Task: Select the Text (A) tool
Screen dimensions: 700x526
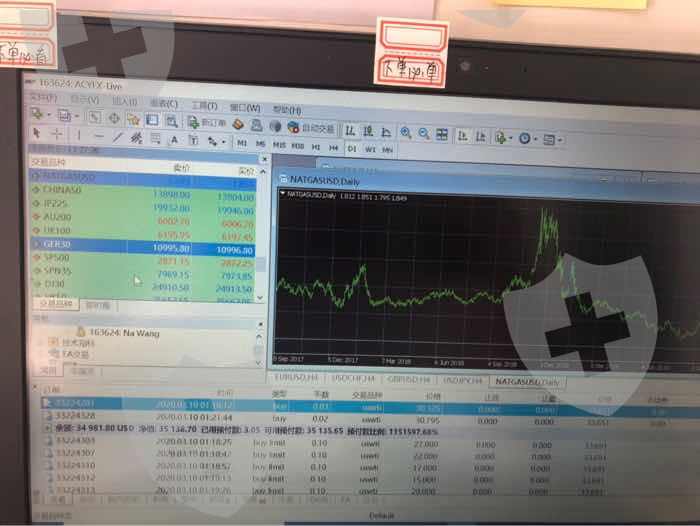Action: (x=175, y=140)
